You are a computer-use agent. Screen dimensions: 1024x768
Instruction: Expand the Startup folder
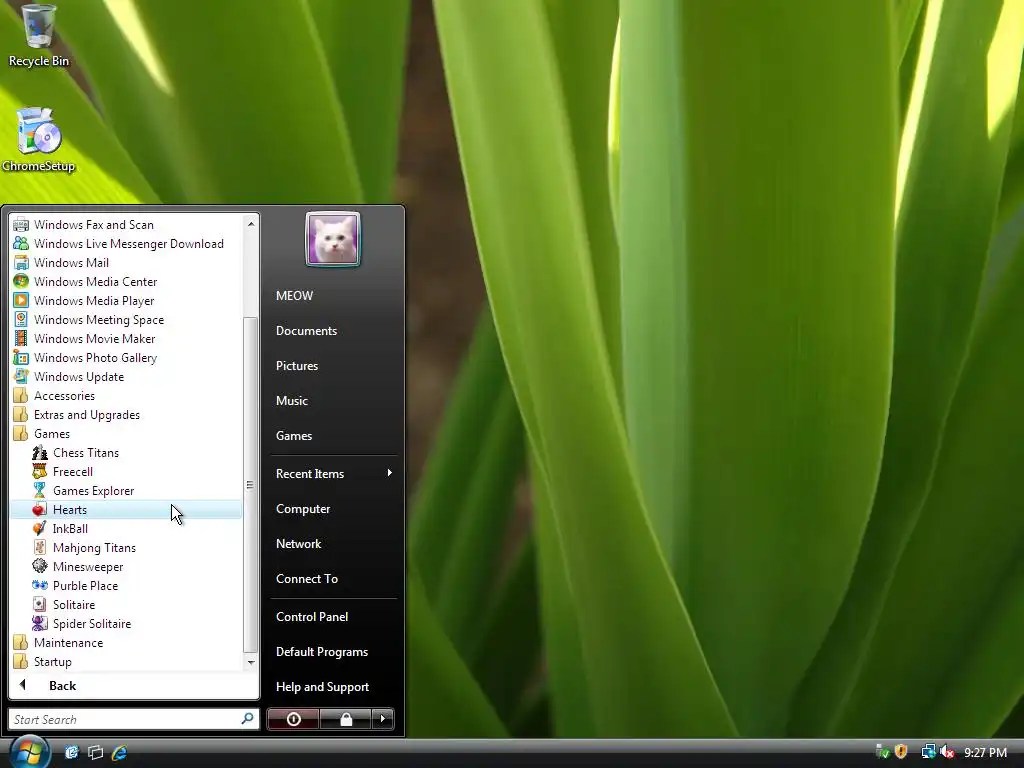42,662
